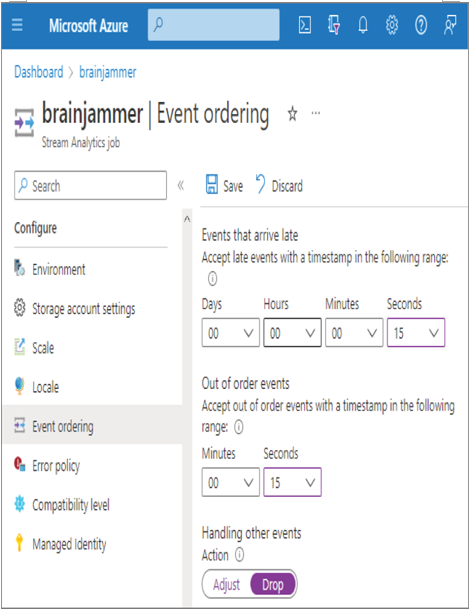Select the Adjust action option
This screenshot has width=470, height=609.
coord(226,585)
